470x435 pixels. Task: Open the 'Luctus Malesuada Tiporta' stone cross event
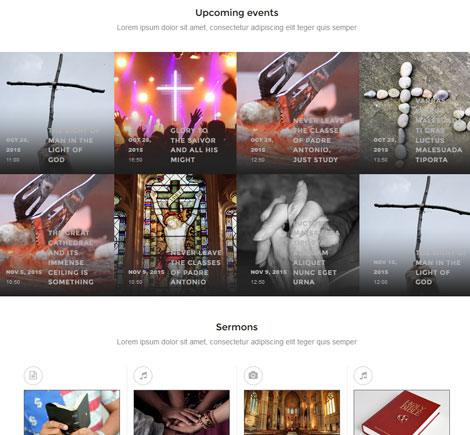415,113
